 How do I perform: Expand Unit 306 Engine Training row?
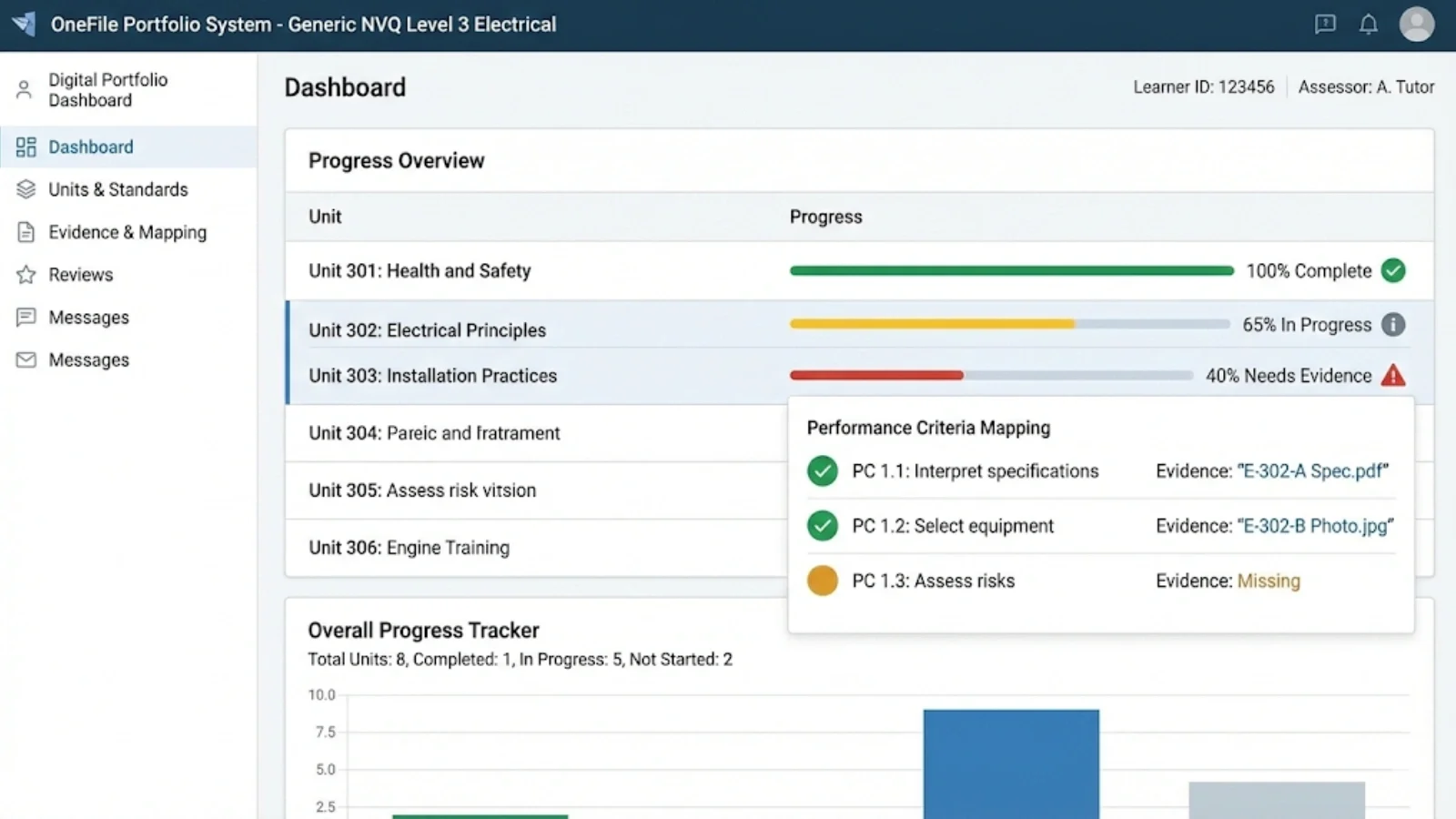pyautogui.click(x=409, y=547)
